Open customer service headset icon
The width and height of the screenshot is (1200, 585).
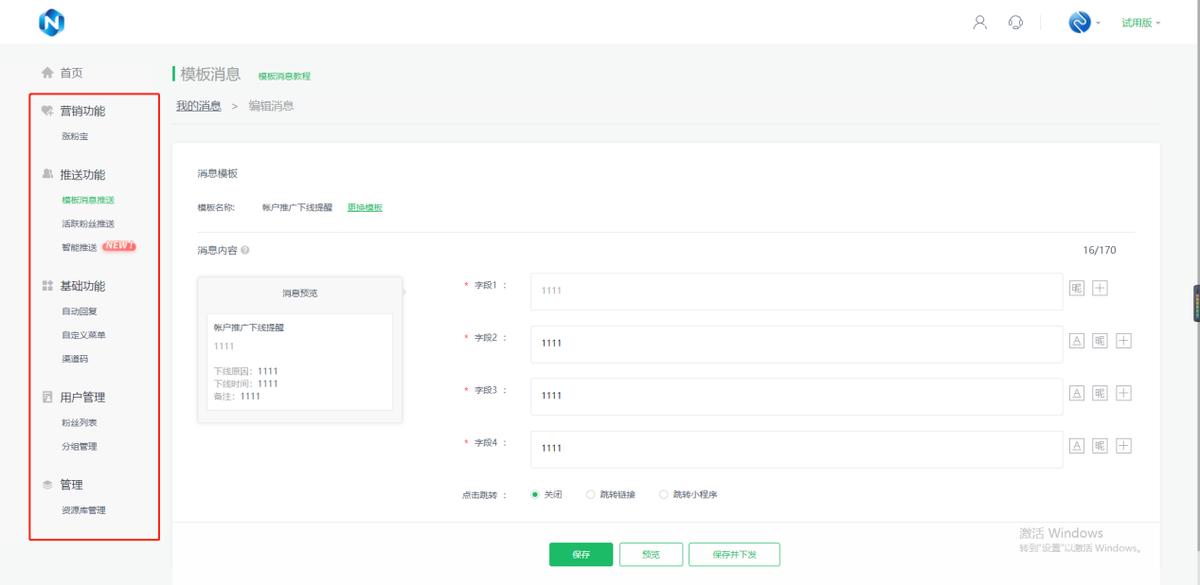point(1016,22)
